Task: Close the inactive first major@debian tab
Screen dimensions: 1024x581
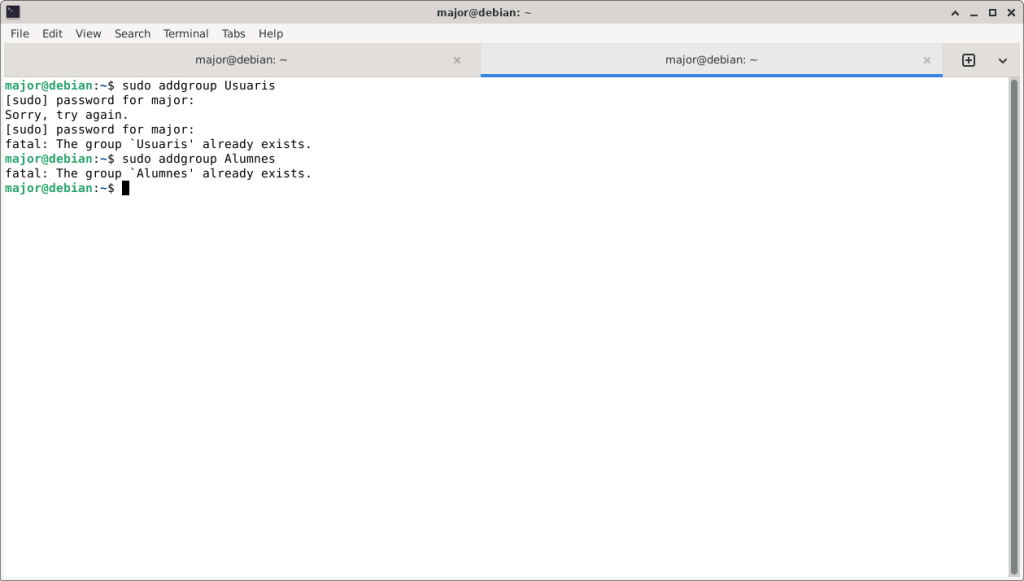Action: pyautogui.click(x=457, y=60)
